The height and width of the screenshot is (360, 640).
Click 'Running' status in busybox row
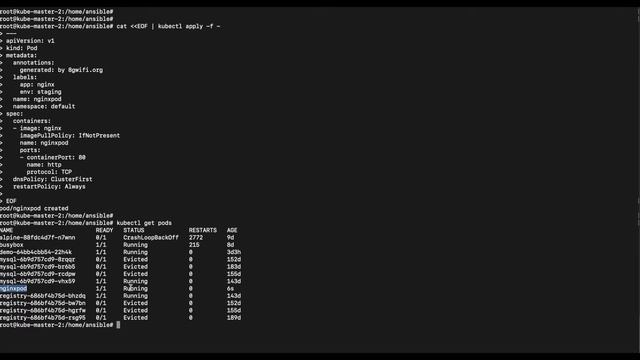click(136, 245)
